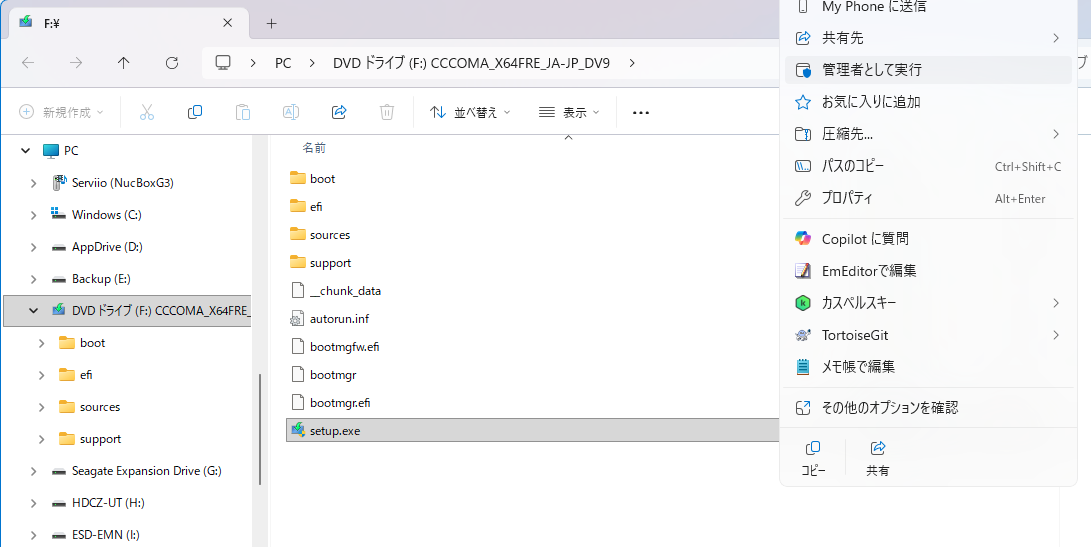Open a new tab with plus button

pyautogui.click(x=271, y=23)
